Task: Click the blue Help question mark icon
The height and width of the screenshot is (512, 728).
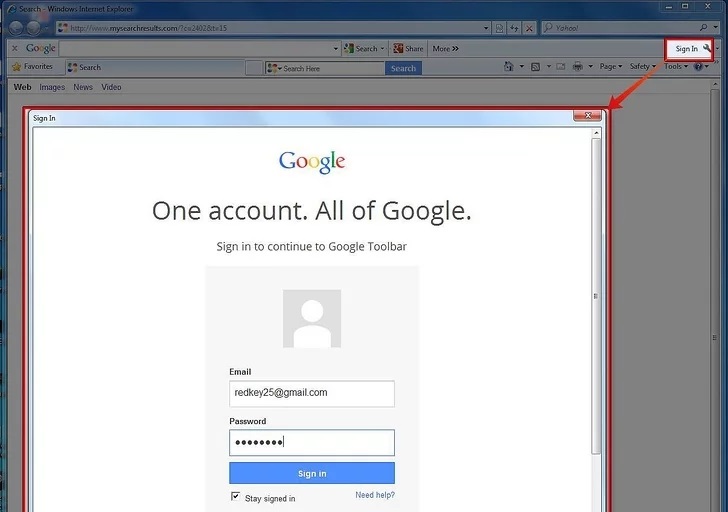Action: tap(698, 67)
